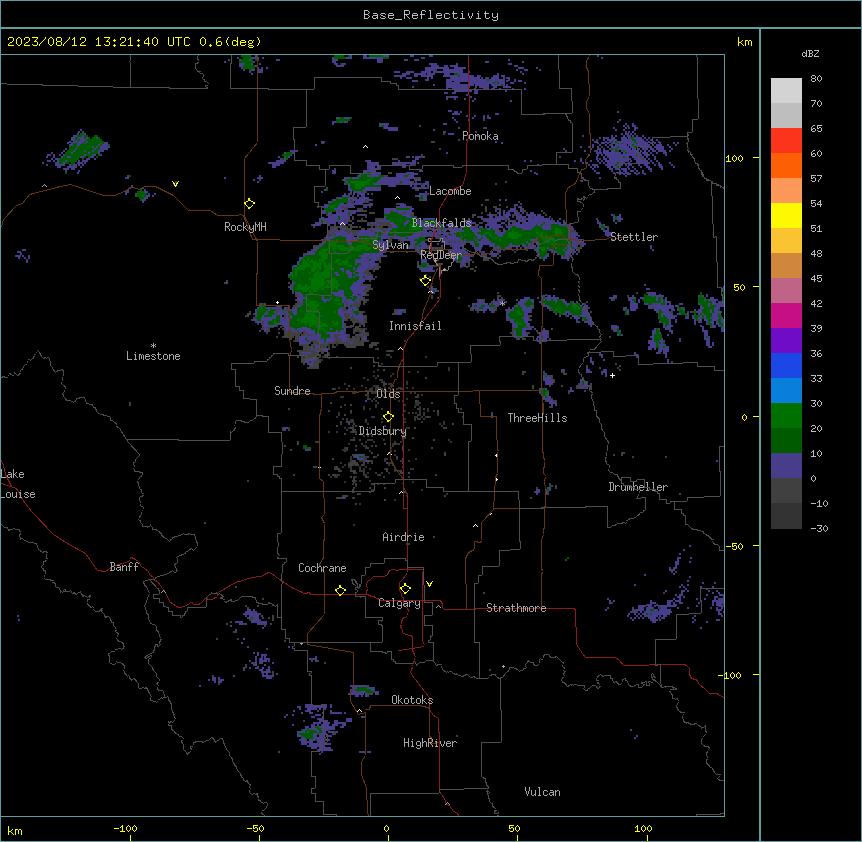This screenshot has width=862, height=842.
Task: Click the yellow diamond marker above RockyMH
Action: 249,204
